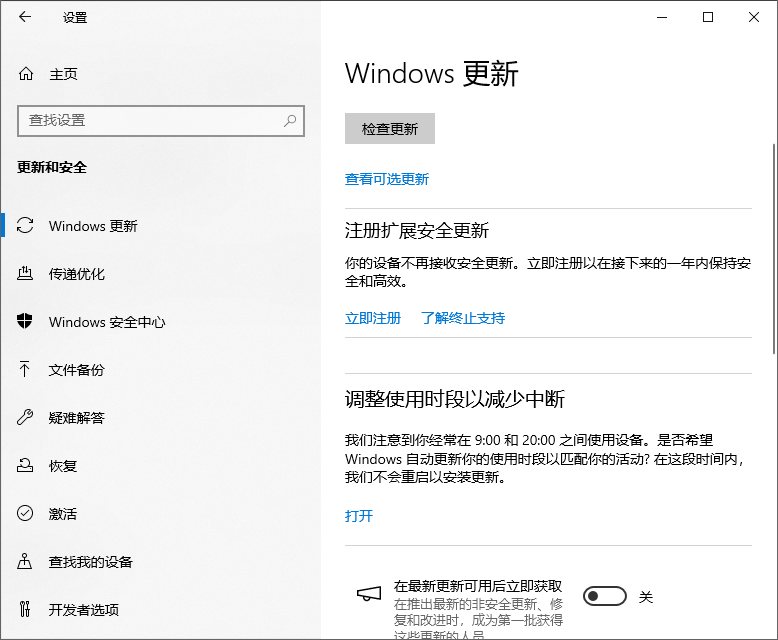Click the 文件备份 upload arrow icon
The width and height of the screenshot is (778, 640).
point(24,369)
